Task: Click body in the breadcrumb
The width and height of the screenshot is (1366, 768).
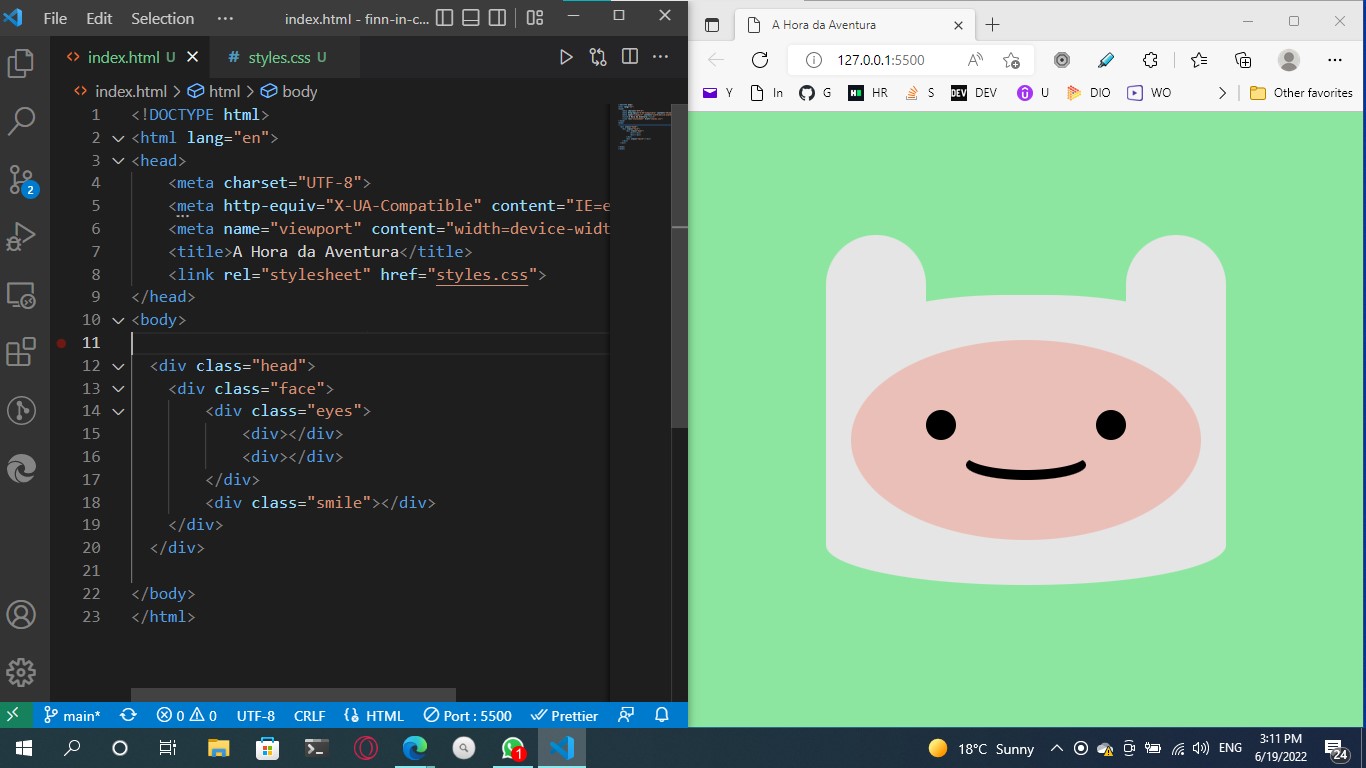Action: pyautogui.click(x=299, y=91)
